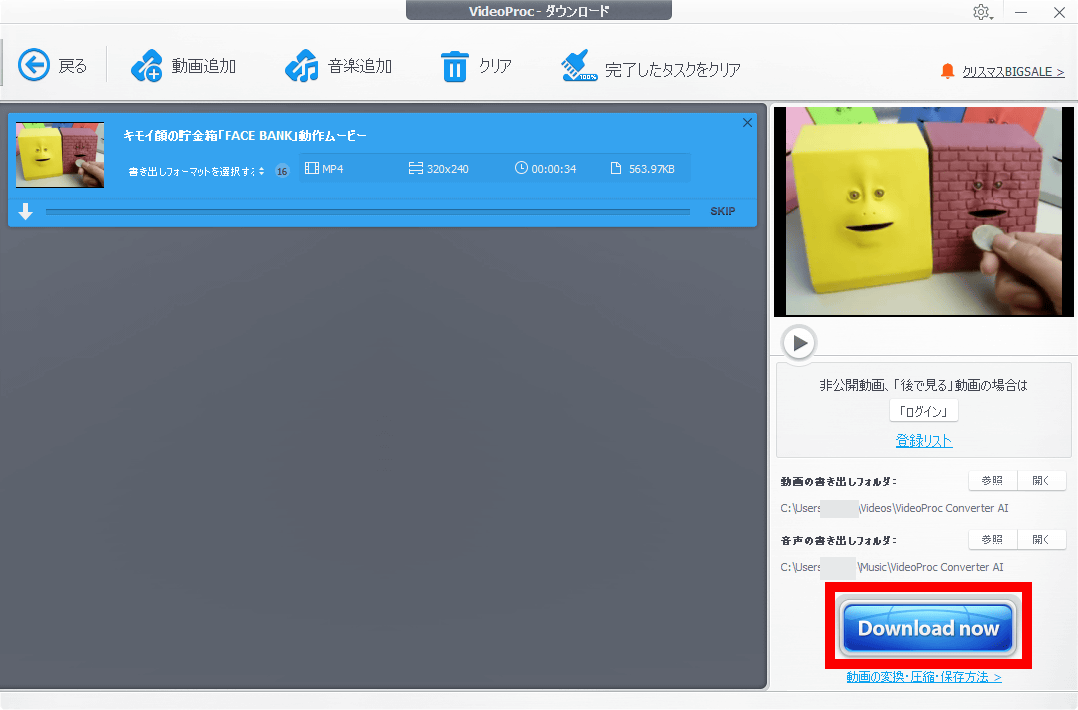Click the trash clear (クリア) icon
Image resolution: width=1078 pixels, height=710 pixels.
(x=454, y=67)
